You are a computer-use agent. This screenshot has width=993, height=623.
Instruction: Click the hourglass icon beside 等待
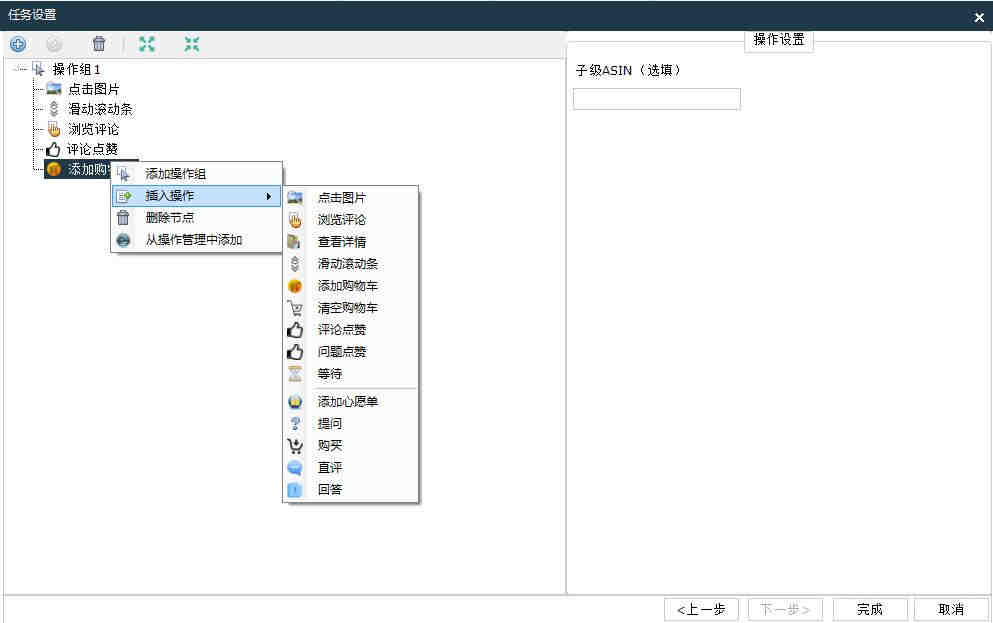[x=295, y=374]
